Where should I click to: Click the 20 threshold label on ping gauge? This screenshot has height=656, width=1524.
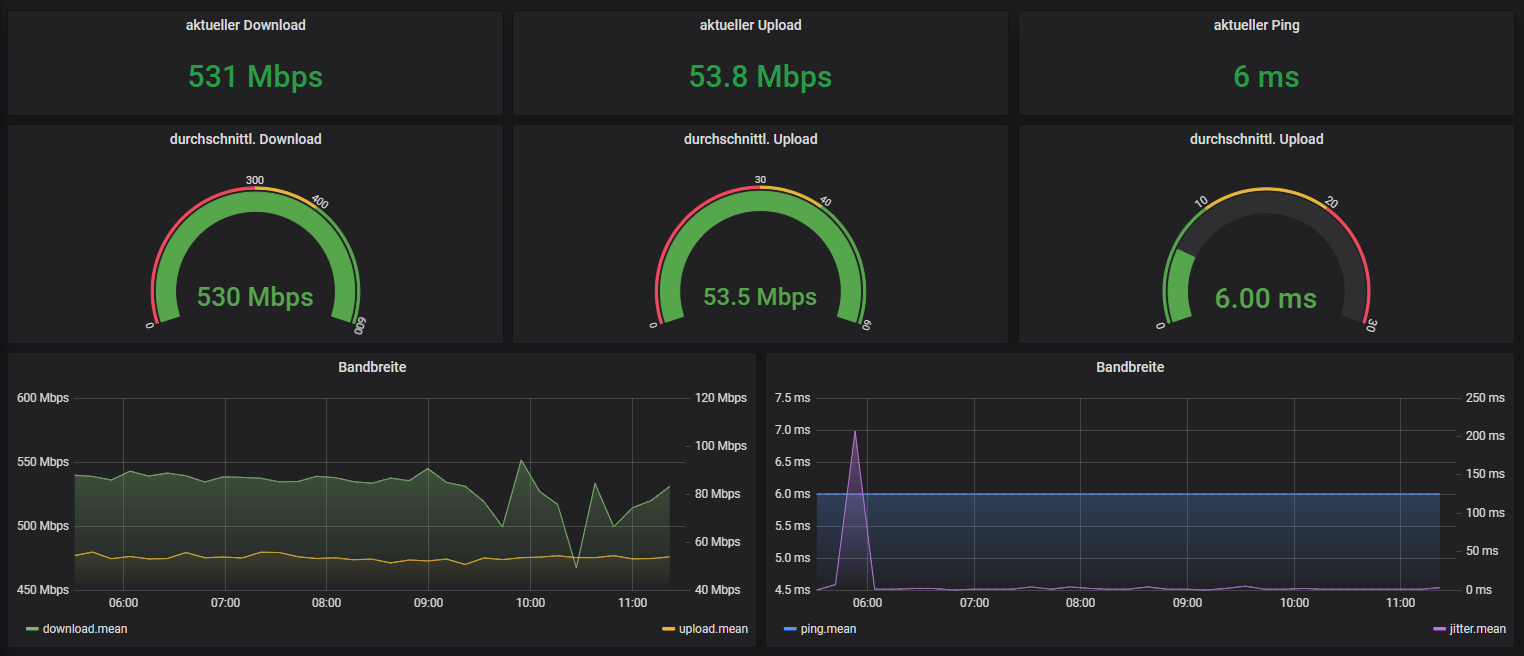click(x=1331, y=201)
